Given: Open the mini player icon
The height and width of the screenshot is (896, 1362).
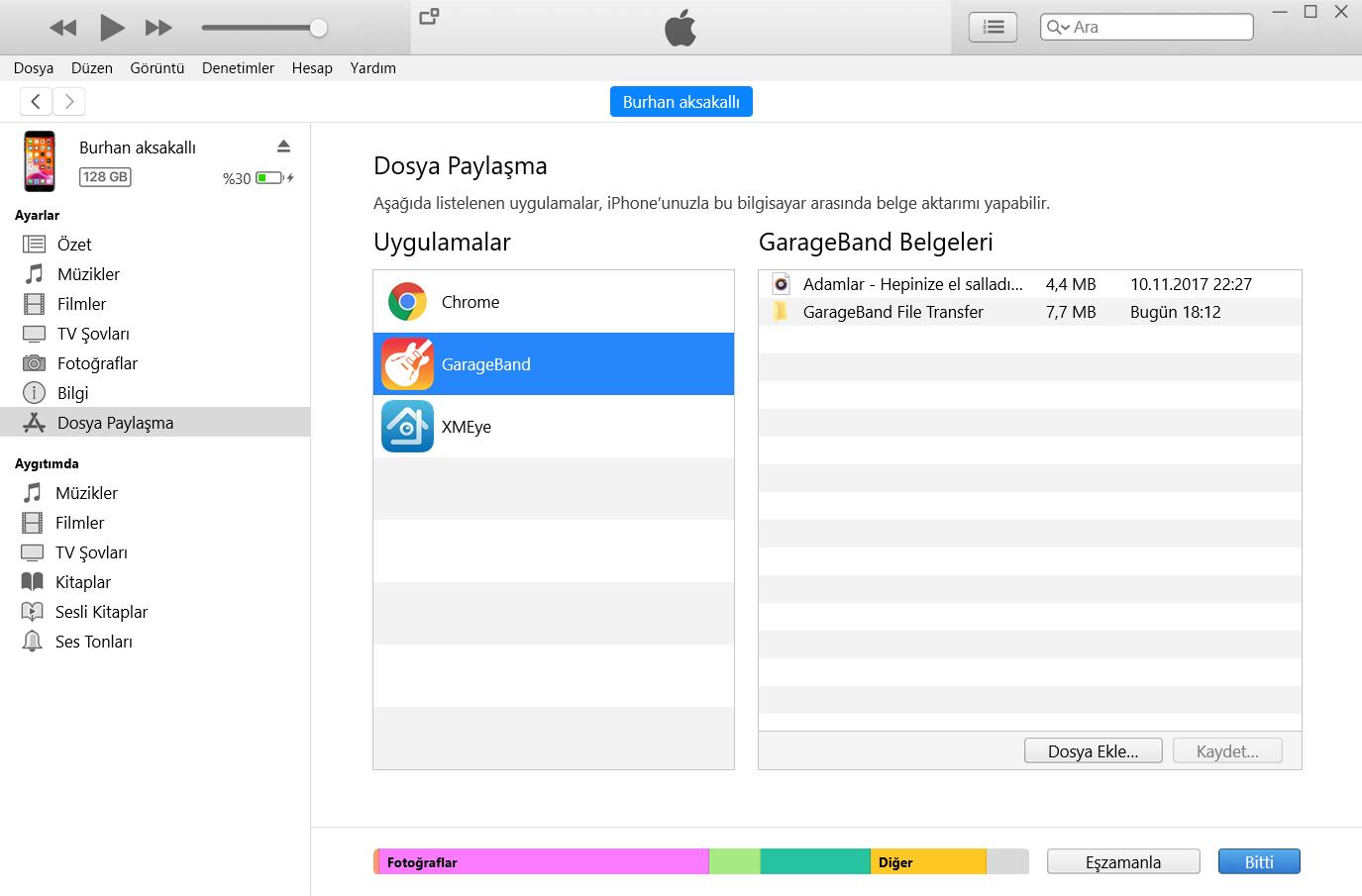Looking at the screenshot, I should click(429, 17).
